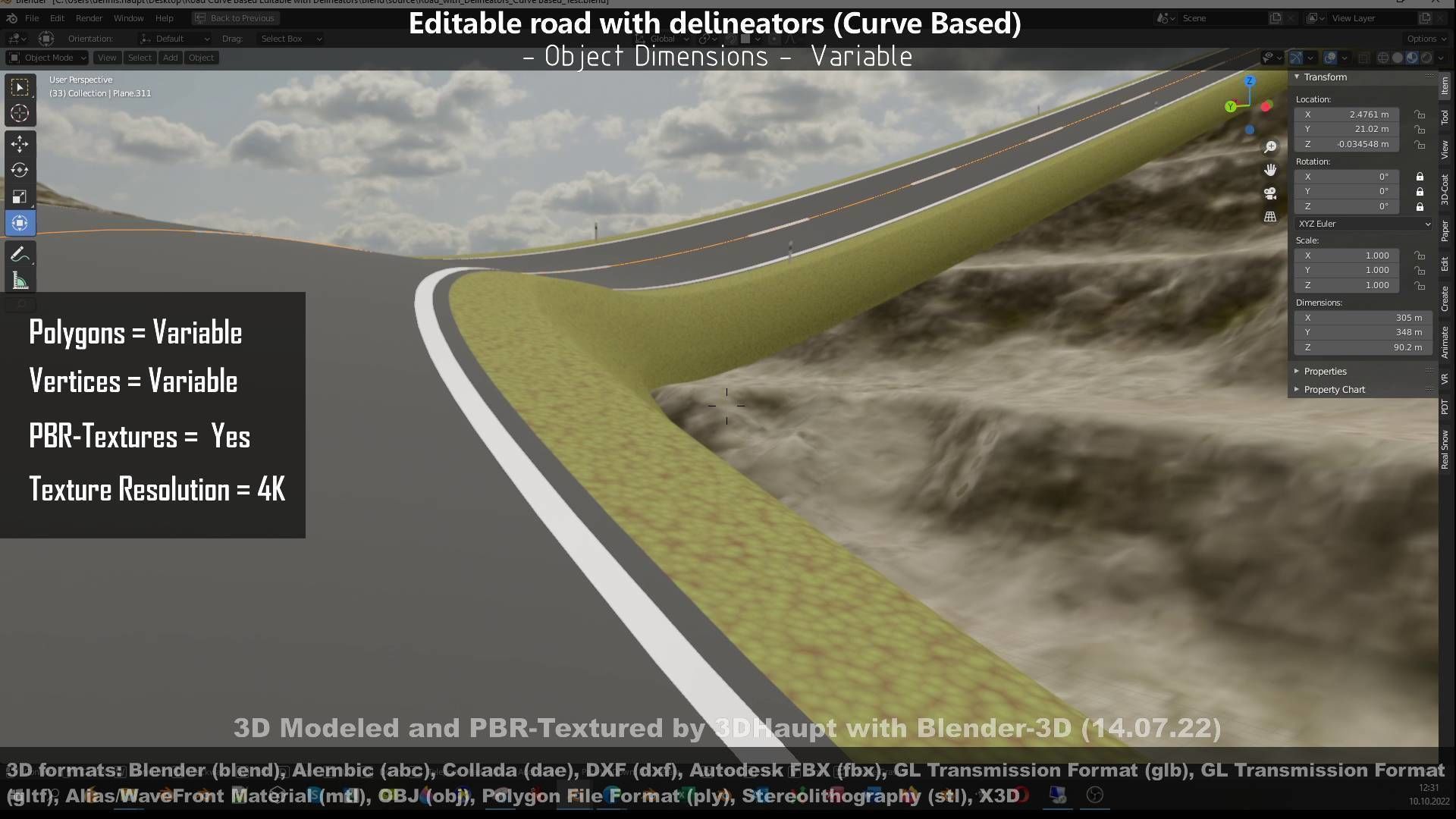Click the View Layer browse icon
The height and width of the screenshot is (819, 1456).
tap(1315, 18)
